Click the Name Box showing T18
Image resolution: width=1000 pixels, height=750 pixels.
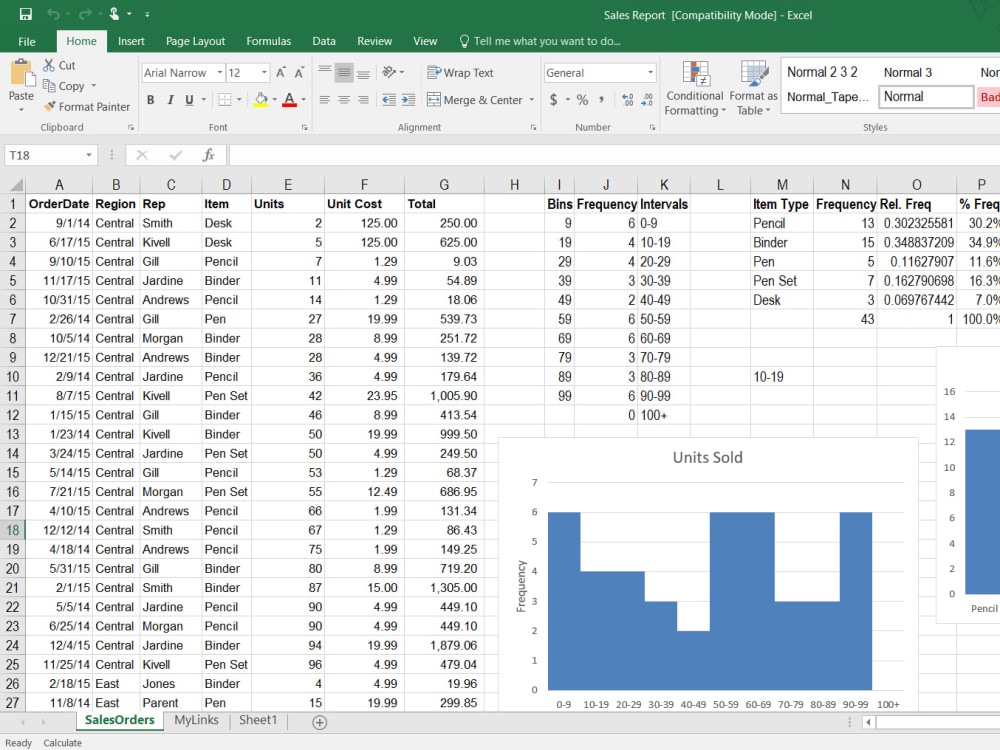45,155
